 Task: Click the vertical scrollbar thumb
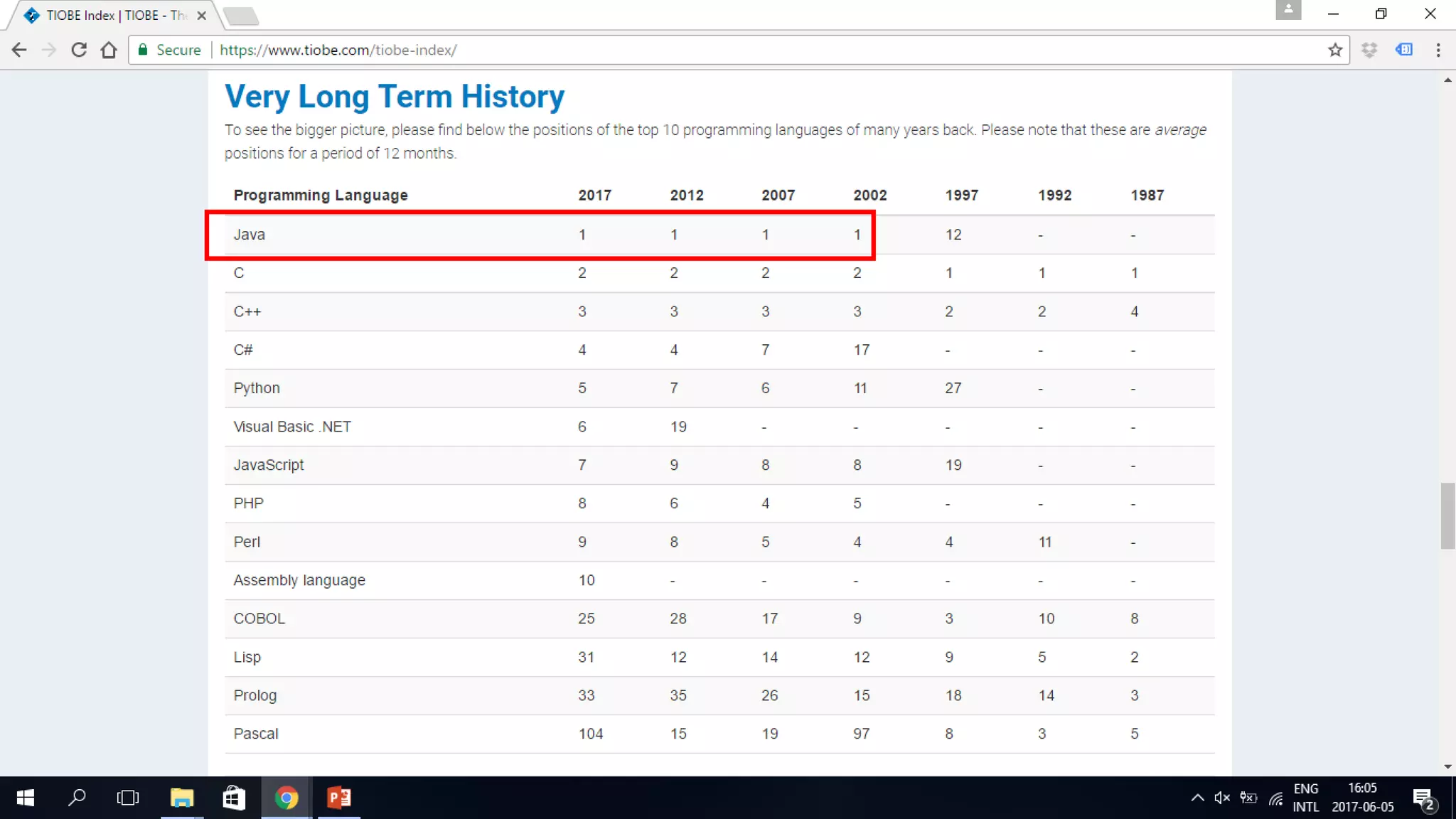pyautogui.click(x=1447, y=515)
